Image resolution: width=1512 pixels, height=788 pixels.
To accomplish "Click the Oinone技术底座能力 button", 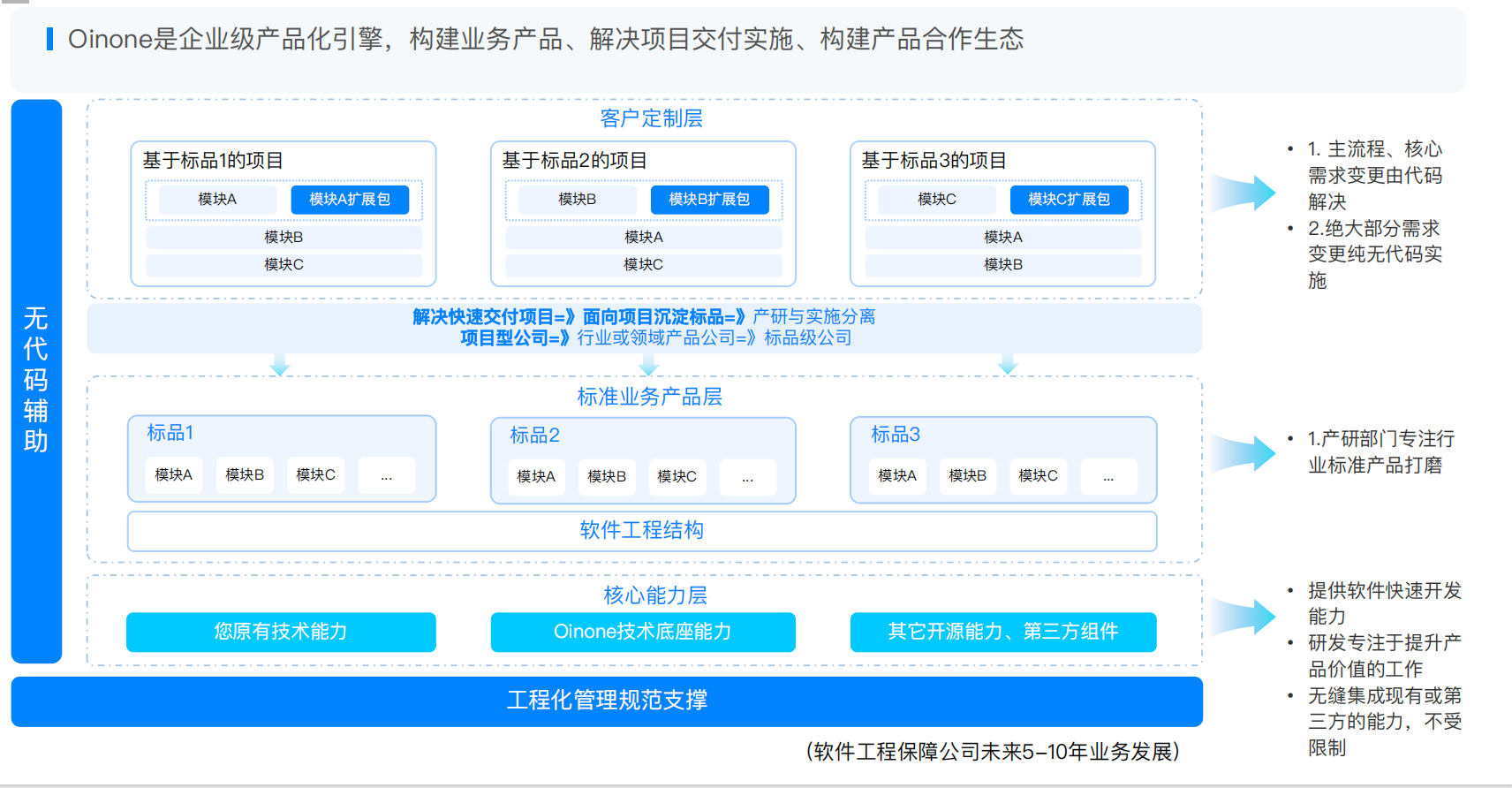I will click(643, 632).
